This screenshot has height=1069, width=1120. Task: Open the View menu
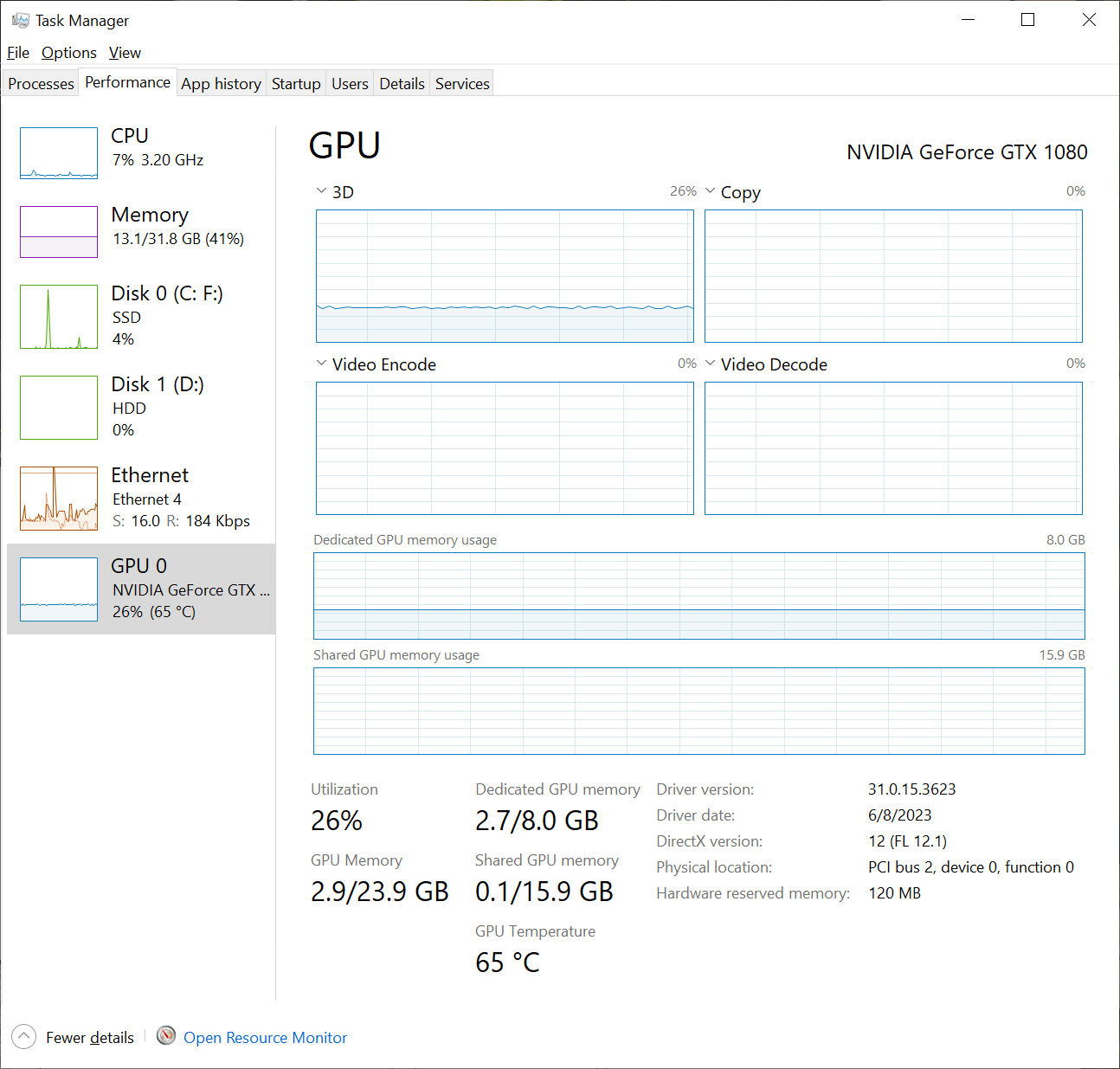coord(125,53)
